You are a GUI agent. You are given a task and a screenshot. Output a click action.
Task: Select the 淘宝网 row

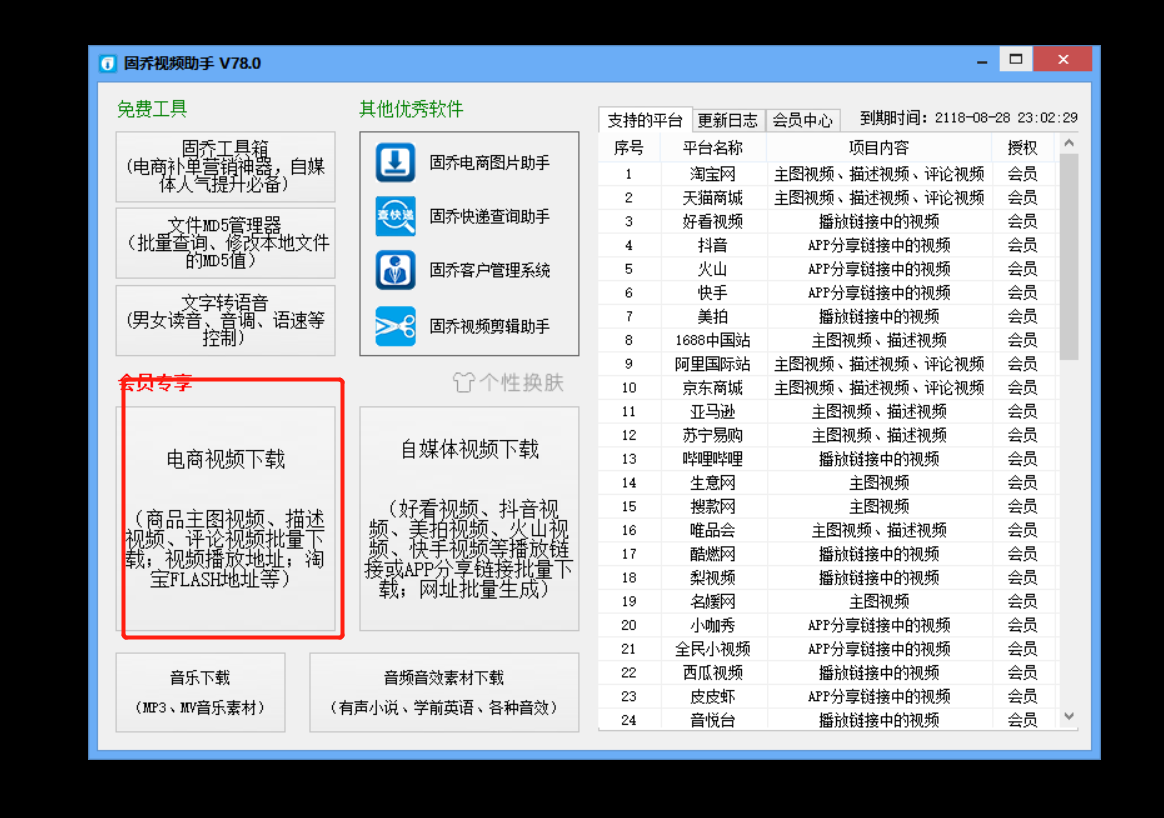[828, 174]
